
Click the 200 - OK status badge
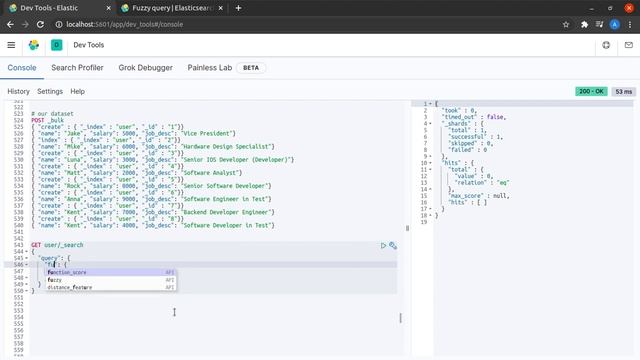click(x=591, y=91)
